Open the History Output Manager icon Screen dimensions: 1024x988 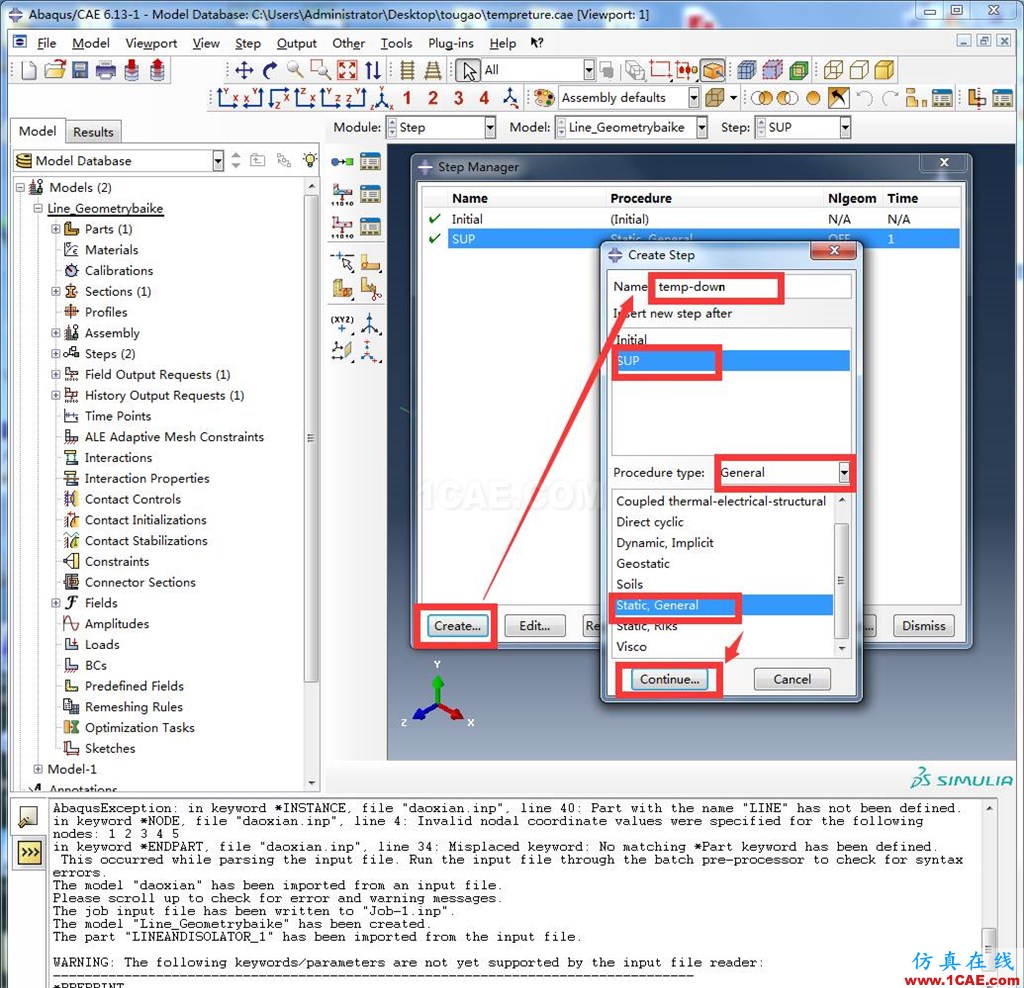(x=370, y=227)
